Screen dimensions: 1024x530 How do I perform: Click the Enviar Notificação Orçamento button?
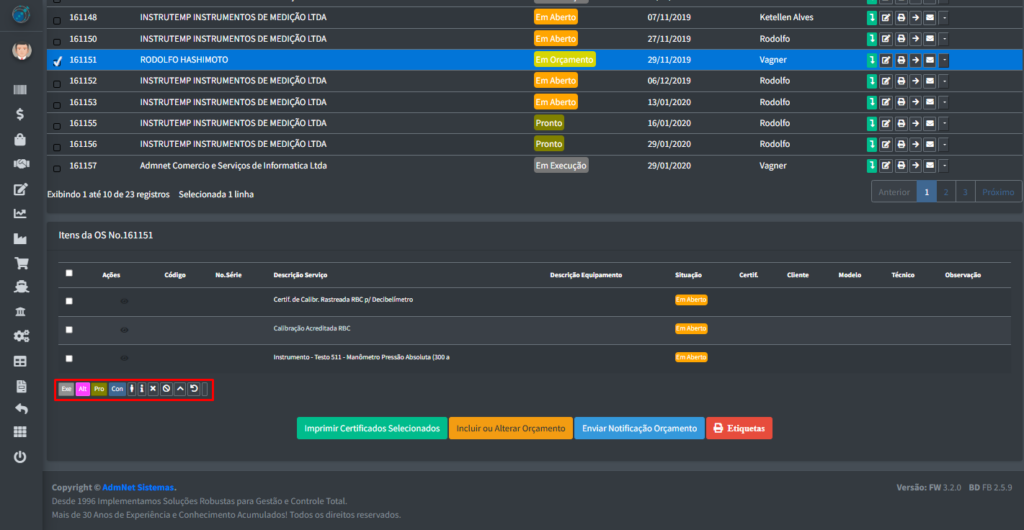(x=639, y=428)
